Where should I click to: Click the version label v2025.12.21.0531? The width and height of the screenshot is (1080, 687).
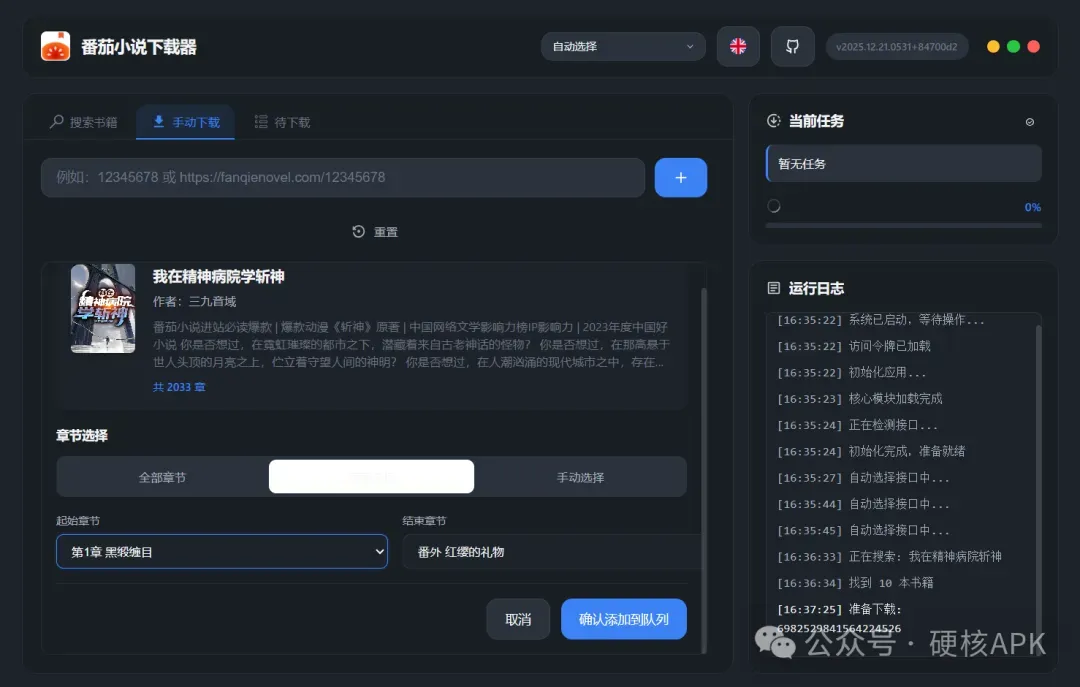point(896,46)
